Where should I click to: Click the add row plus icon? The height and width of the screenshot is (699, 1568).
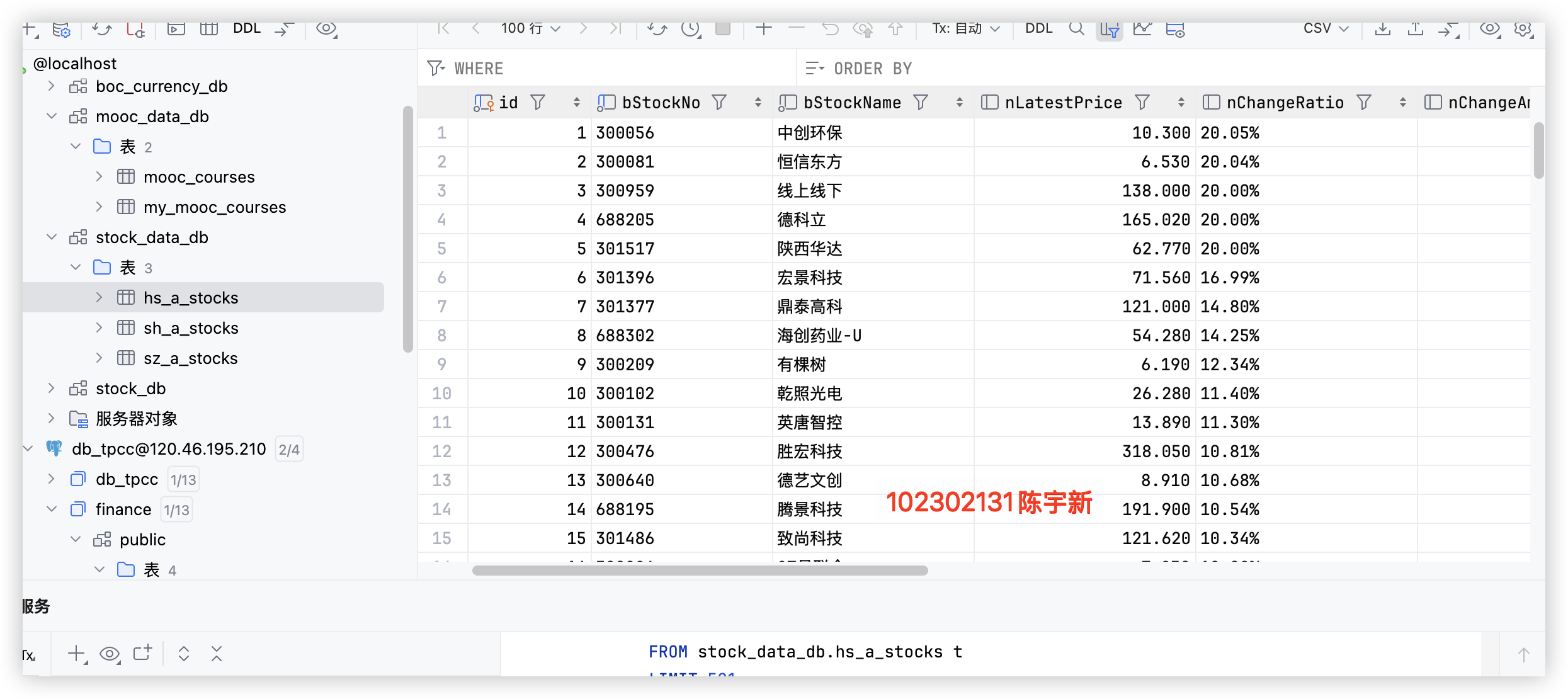coord(763,29)
